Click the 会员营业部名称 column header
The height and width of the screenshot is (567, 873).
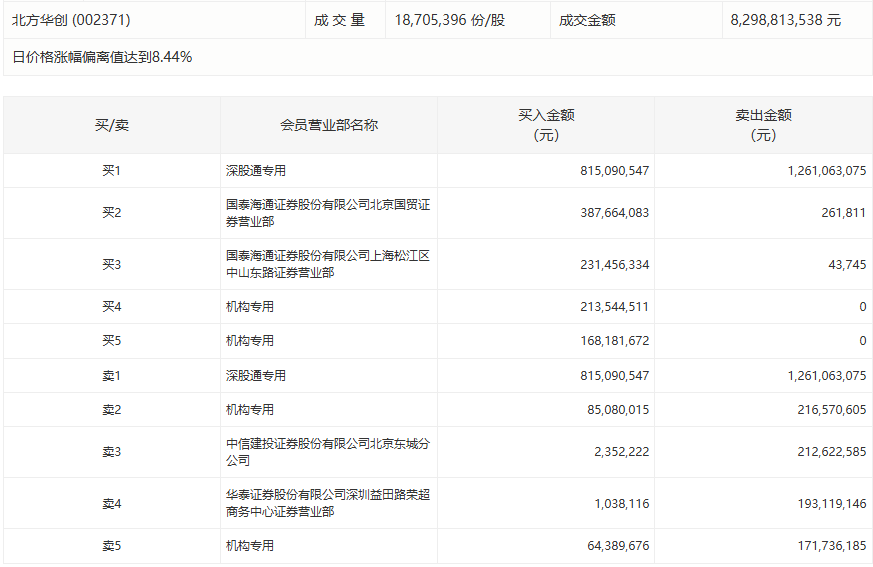click(x=329, y=125)
